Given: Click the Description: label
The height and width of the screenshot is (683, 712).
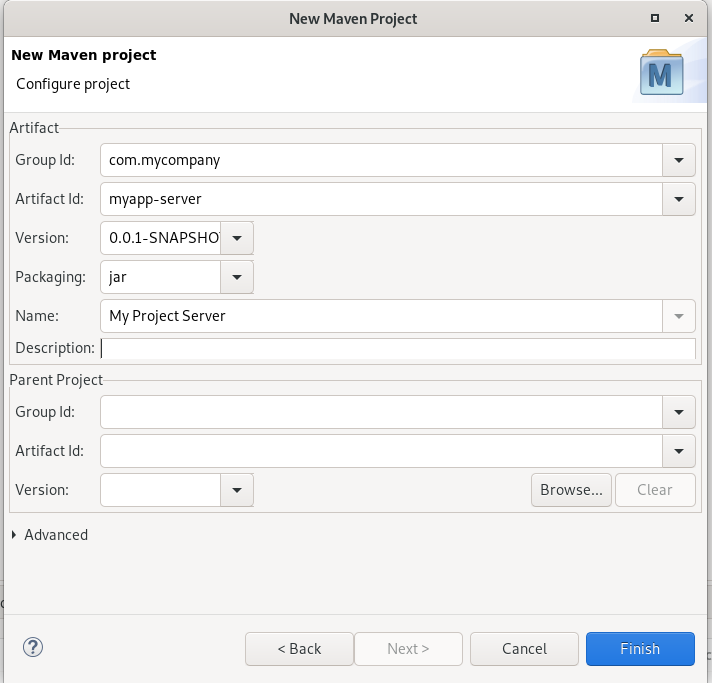Looking at the screenshot, I should tap(55, 348).
